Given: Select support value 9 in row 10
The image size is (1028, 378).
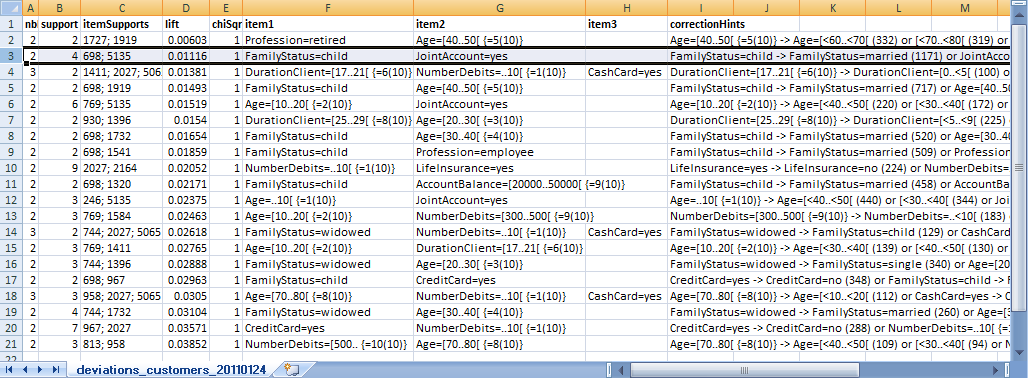Looking at the screenshot, I should [60, 169].
